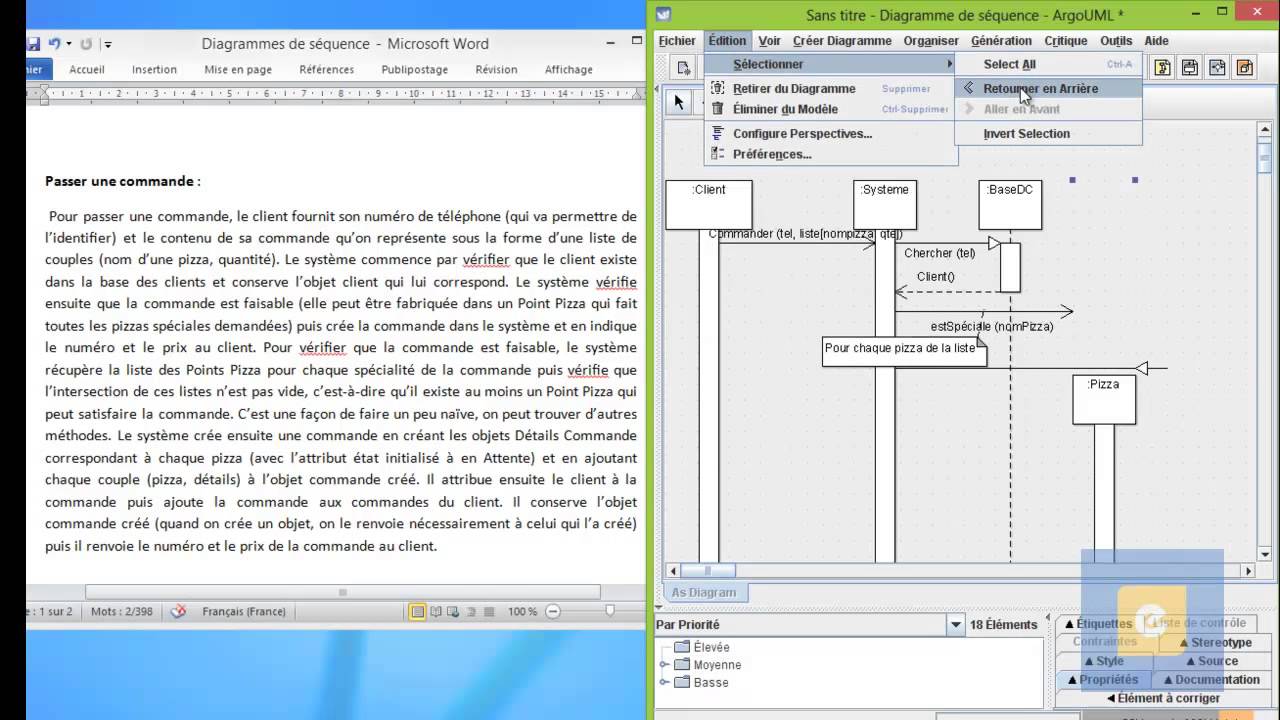The image size is (1280, 720).
Task: Open the Génération menu
Action: (x=1001, y=41)
